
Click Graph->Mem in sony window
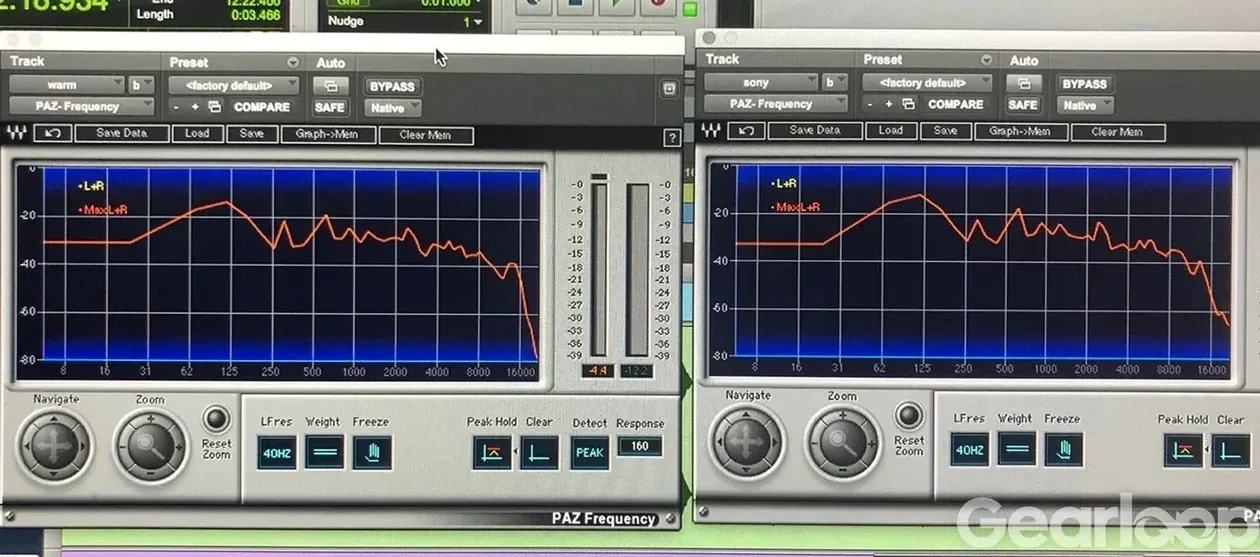pos(1020,131)
